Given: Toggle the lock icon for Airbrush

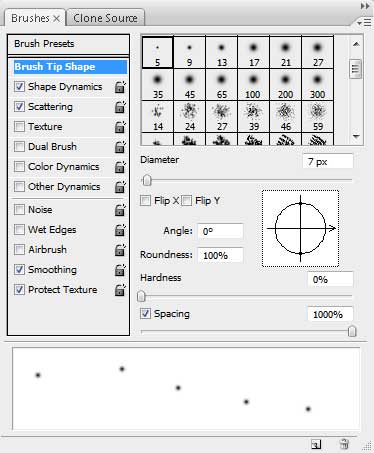Looking at the screenshot, I should (120, 250).
